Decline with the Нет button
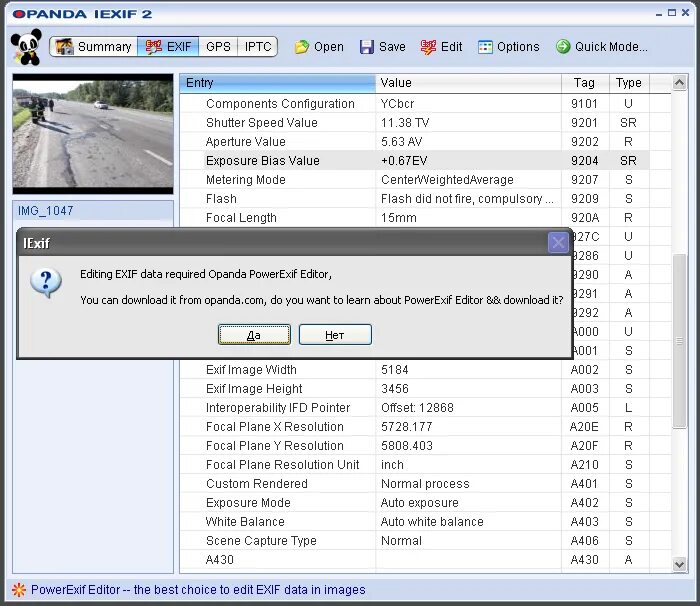The image size is (700, 606). click(x=335, y=334)
